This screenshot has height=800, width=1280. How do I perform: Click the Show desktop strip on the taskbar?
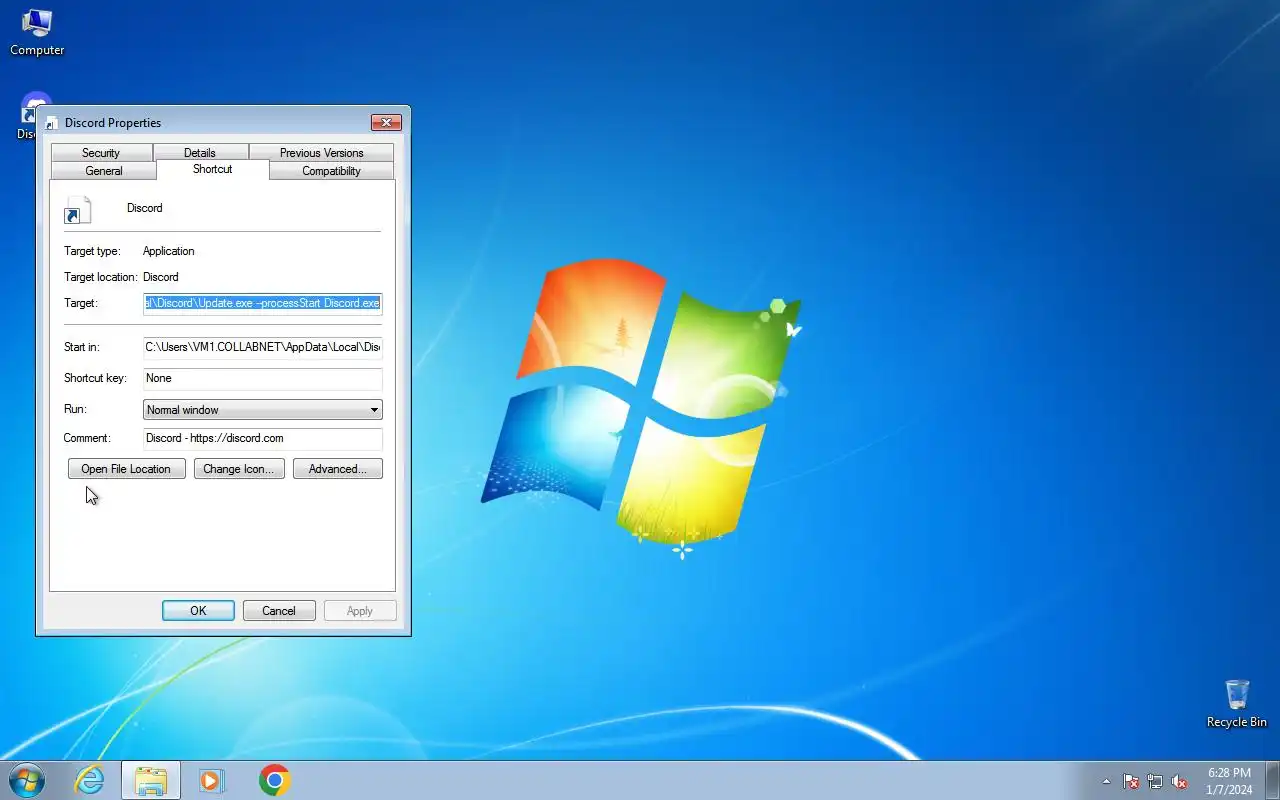coord(1272,780)
